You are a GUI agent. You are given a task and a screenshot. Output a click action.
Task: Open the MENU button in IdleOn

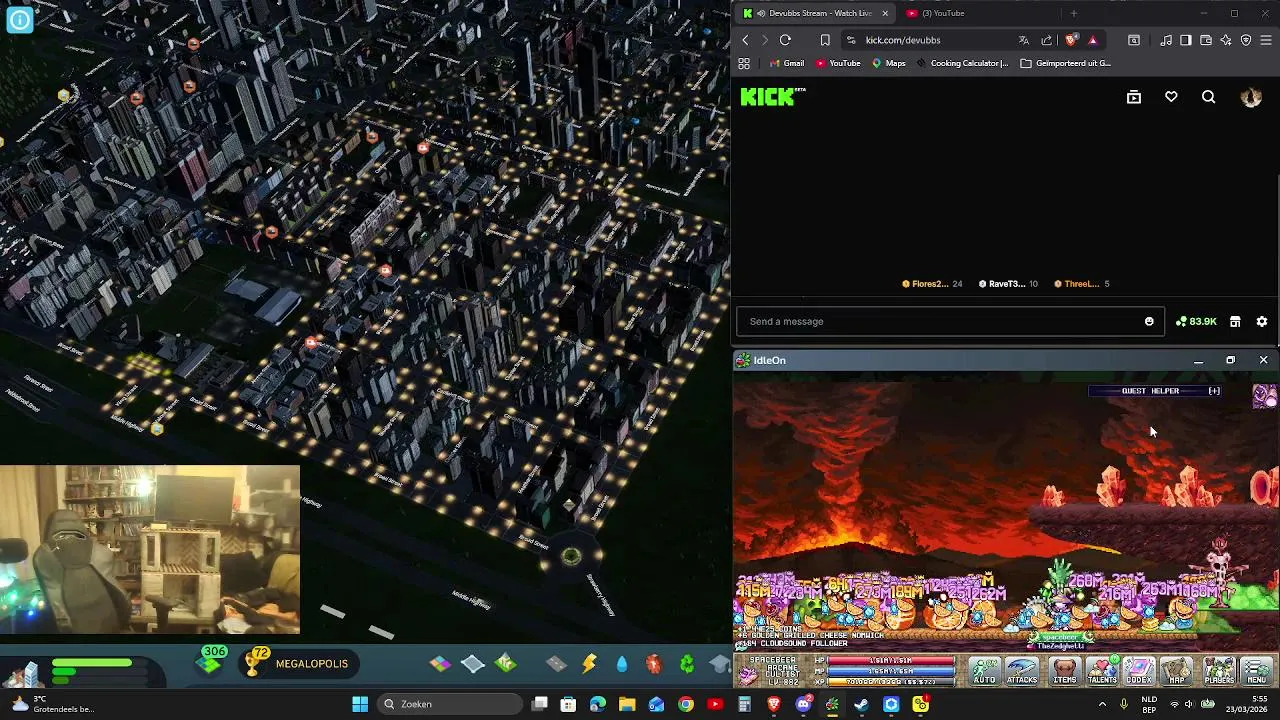pyautogui.click(x=1257, y=671)
